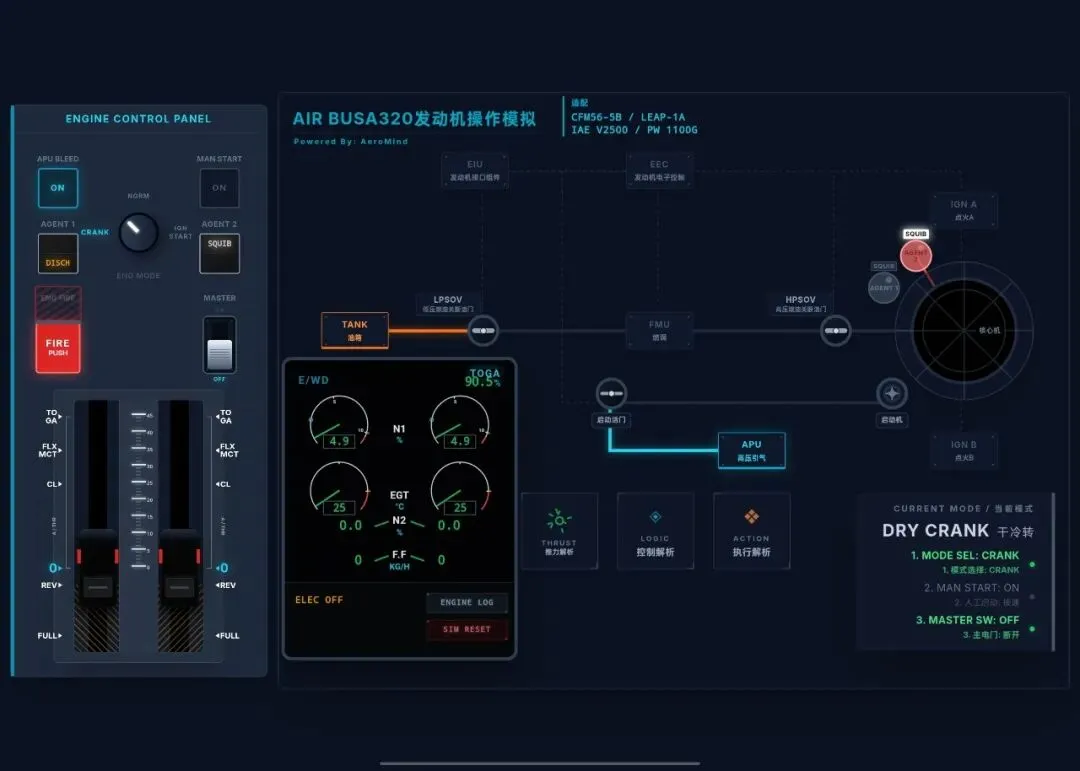Image resolution: width=1080 pixels, height=771 pixels.
Task: Toggle the MAN START ON switch
Action: [x=219, y=187]
